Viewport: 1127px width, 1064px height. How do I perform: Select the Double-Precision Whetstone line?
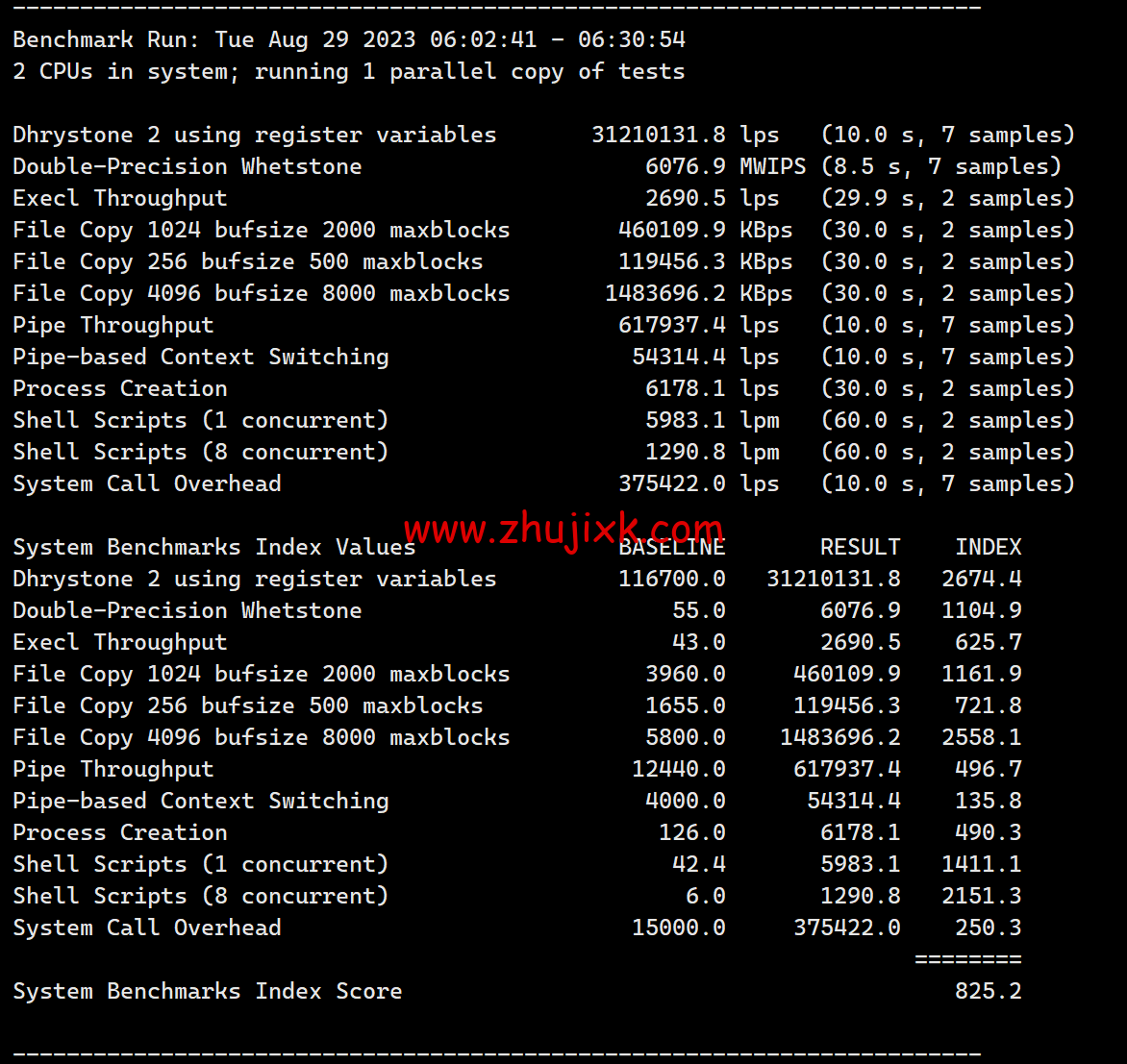pos(187,165)
